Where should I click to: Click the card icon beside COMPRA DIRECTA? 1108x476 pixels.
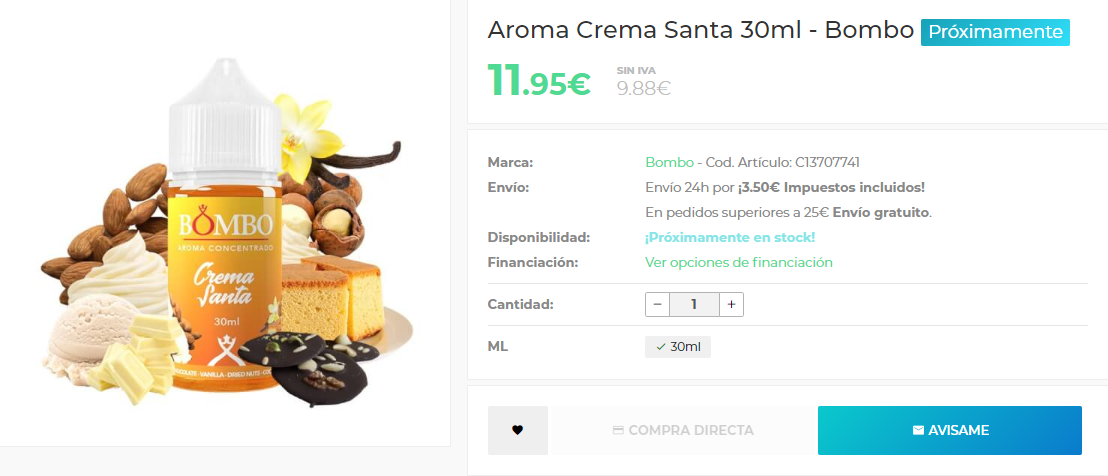coord(618,430)
